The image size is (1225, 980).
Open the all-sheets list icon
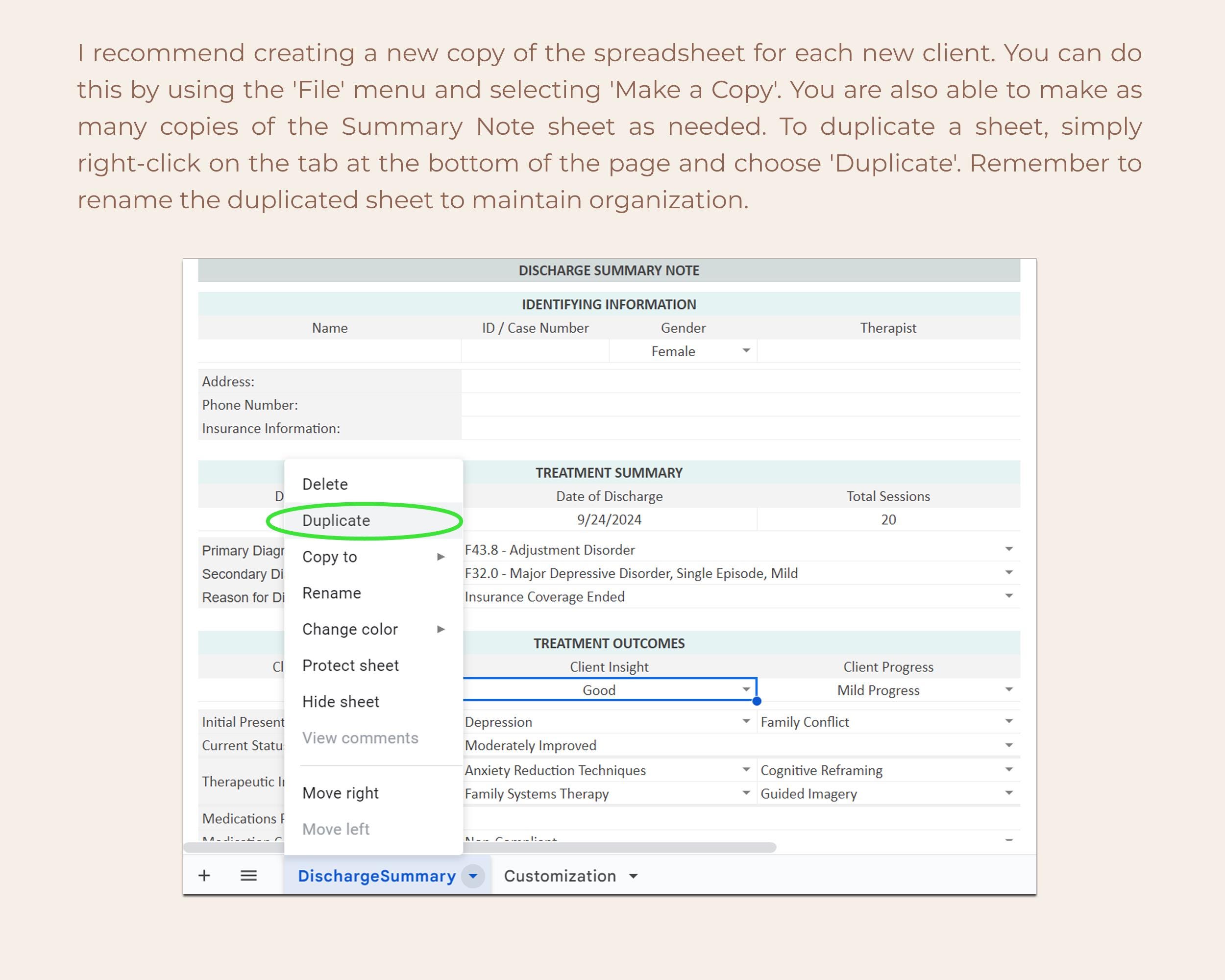[248, 876]
